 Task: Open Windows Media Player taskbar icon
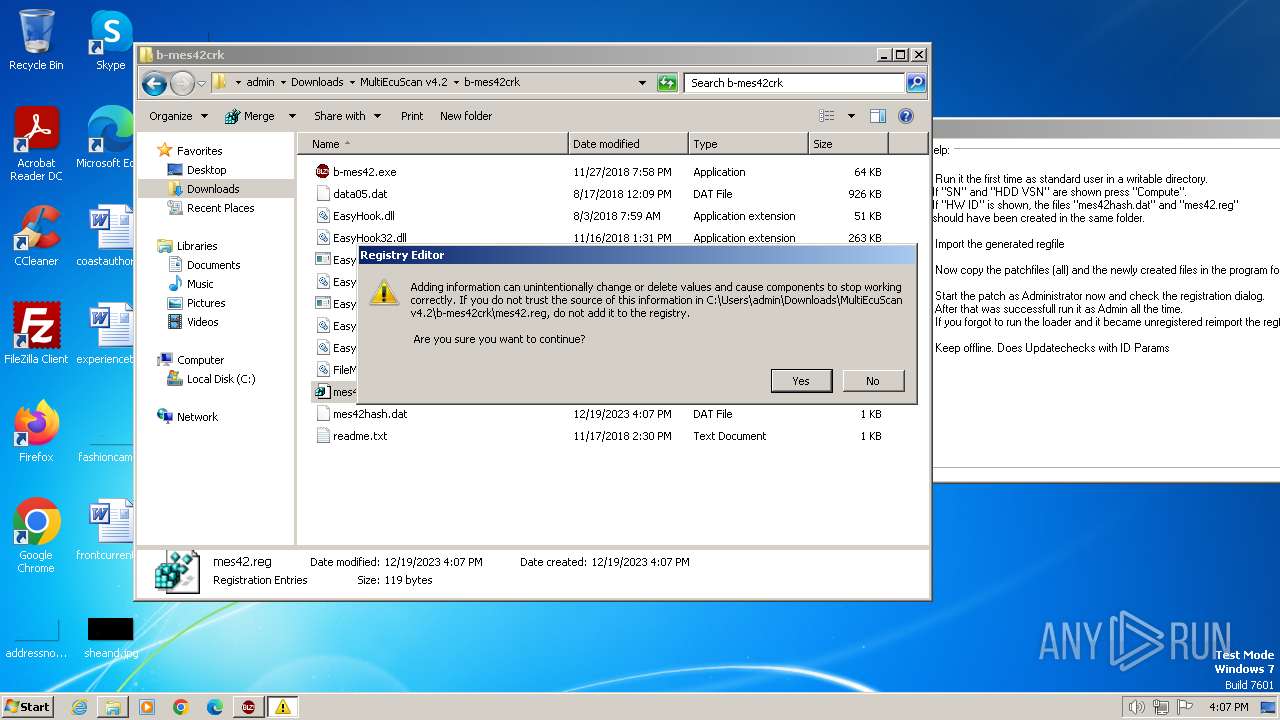click(x=147, y=707)
